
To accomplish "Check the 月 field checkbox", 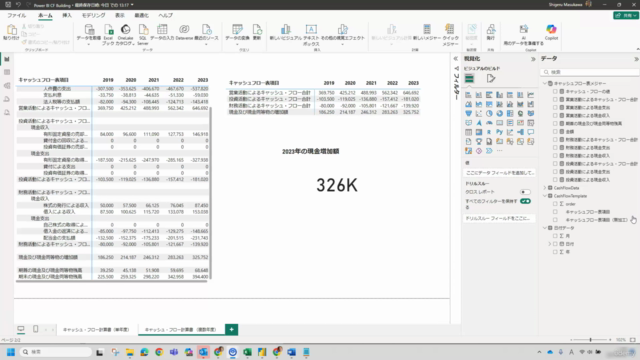I will tap(555, 236).
